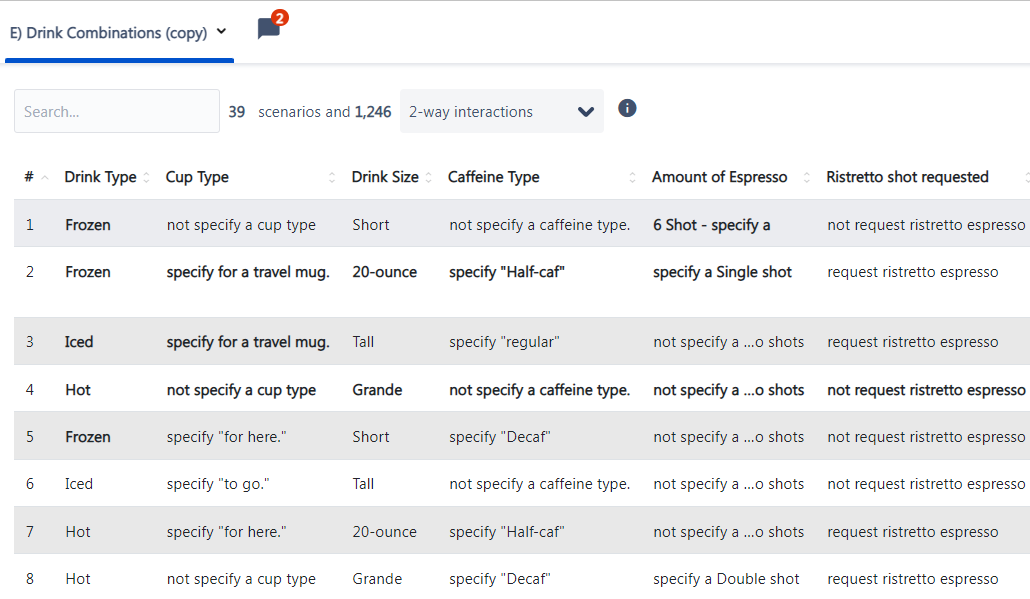Screen dimensions: 1030x599
Task: Sort by the # column arrow
Action: pos(45,177)
